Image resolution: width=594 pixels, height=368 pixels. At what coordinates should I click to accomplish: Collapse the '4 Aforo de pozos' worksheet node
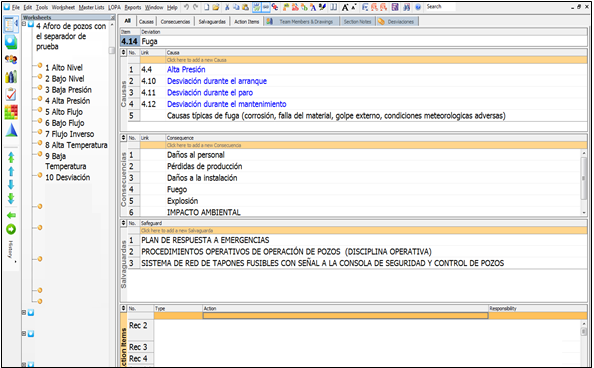(24, 24)
